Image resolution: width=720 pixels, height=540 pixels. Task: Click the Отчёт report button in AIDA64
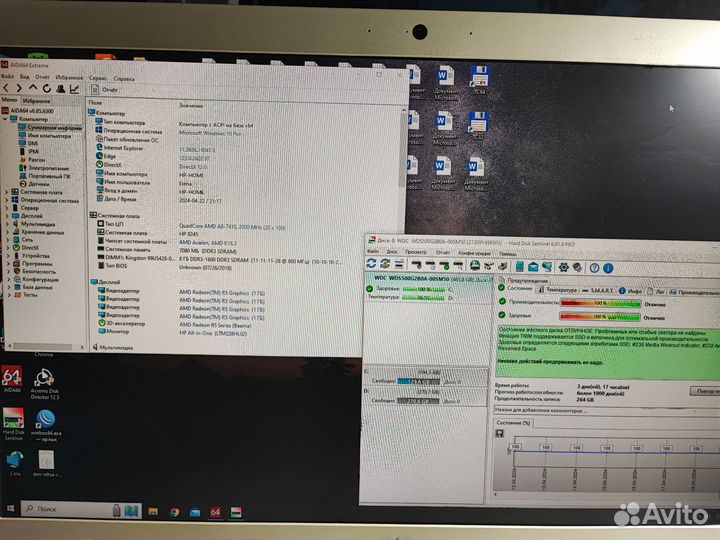(105, 90)
